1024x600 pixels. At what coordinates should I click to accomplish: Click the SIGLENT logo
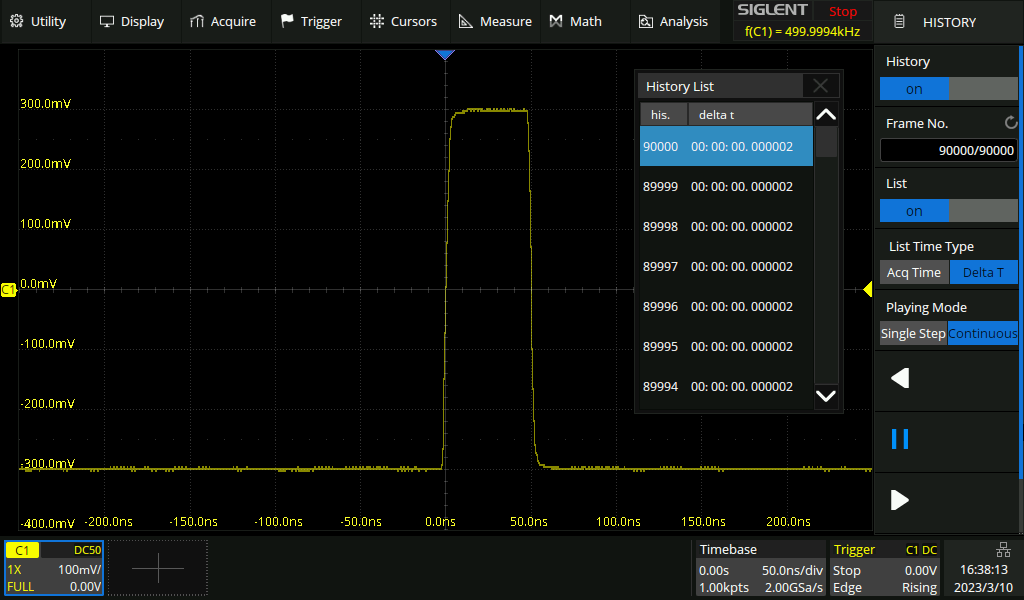click(772, 10)
